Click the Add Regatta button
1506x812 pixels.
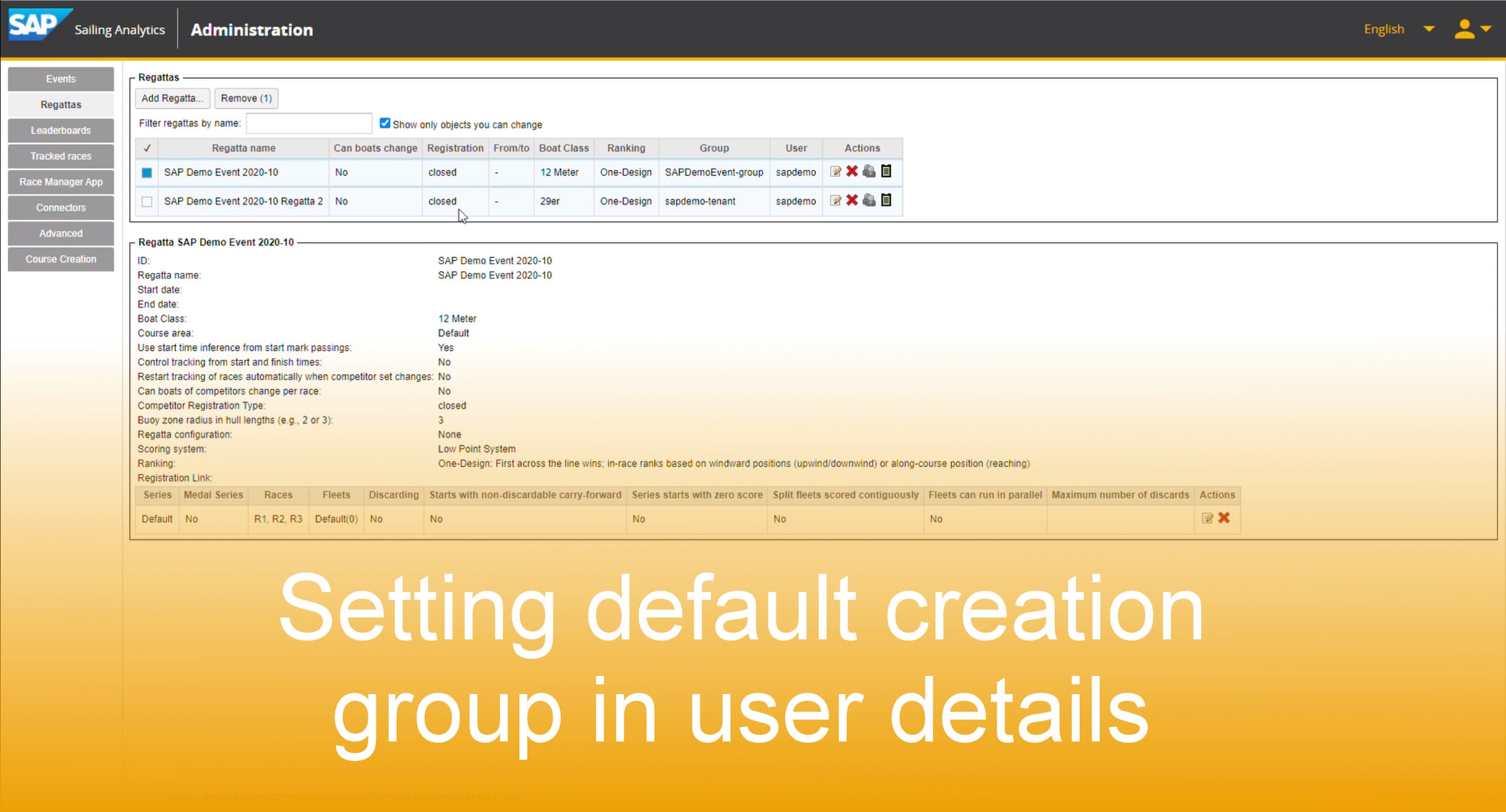click(x=172, y=98)
